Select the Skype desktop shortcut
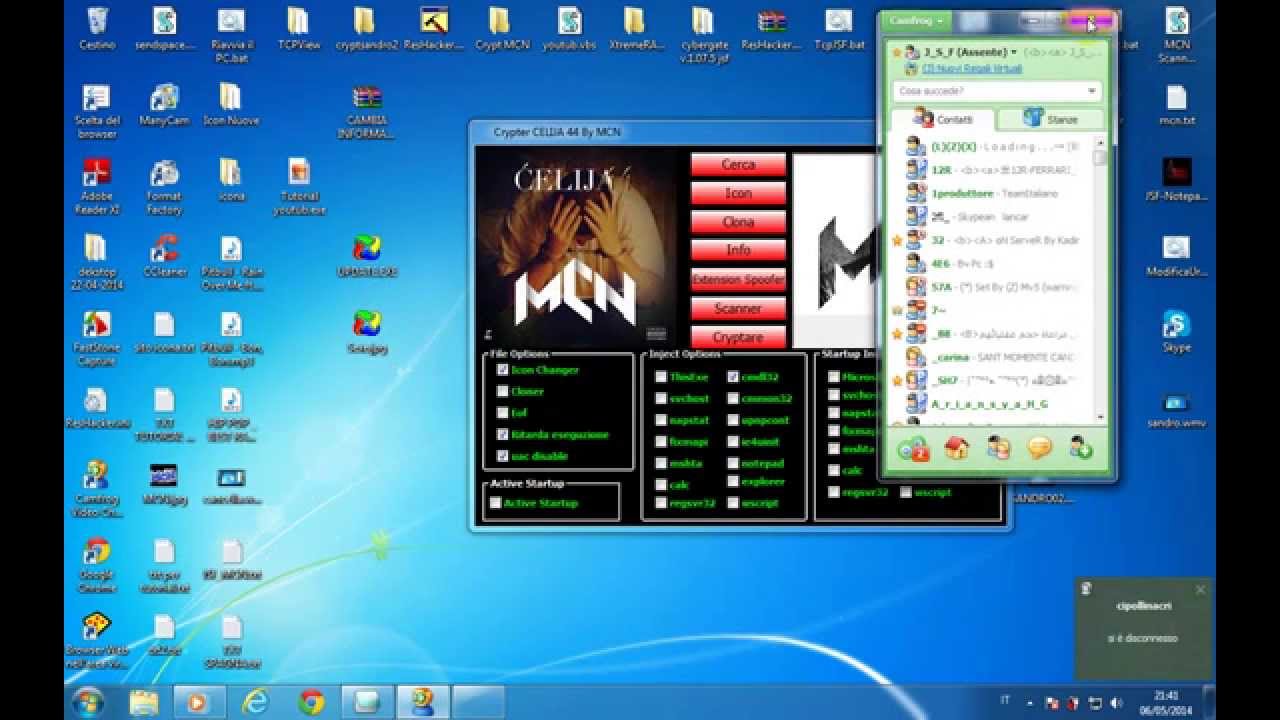The height and width of the screenshot is (720, 1280). [x=1176, y=332]
